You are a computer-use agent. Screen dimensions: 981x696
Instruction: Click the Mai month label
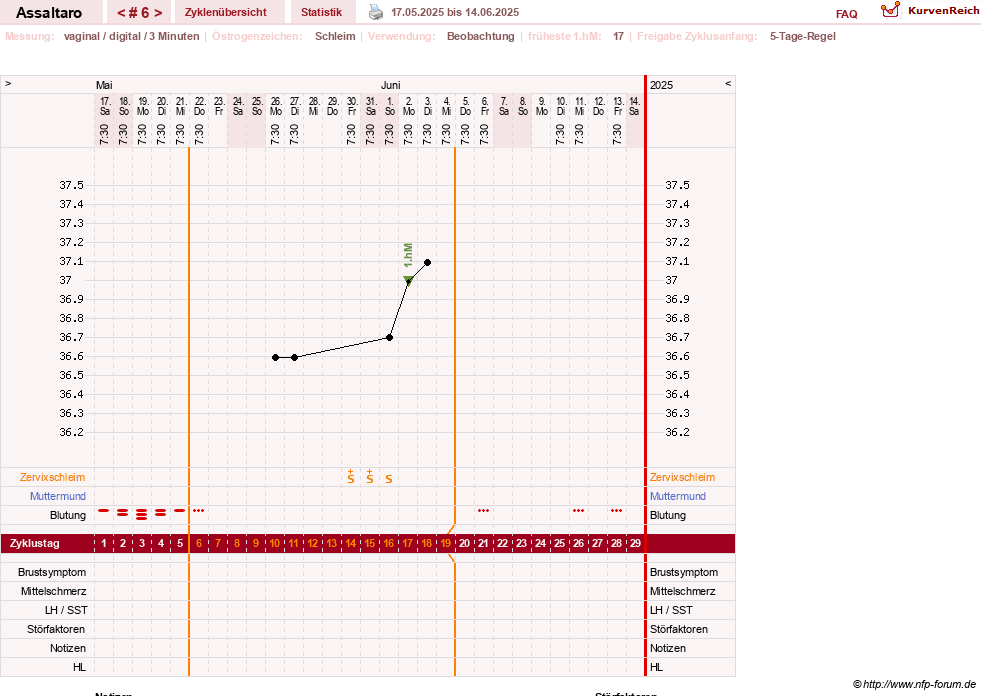(104, 85)
